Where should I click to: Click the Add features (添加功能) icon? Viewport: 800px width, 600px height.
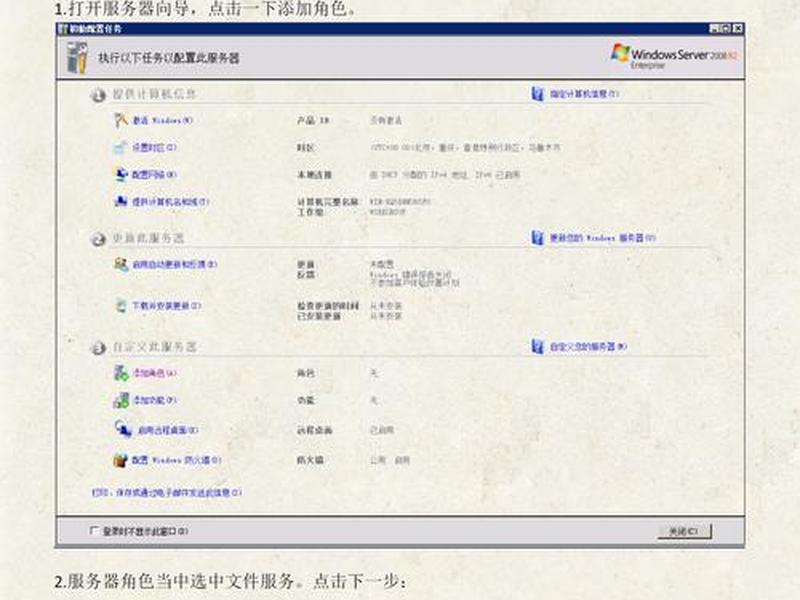[x=121, y=400]
